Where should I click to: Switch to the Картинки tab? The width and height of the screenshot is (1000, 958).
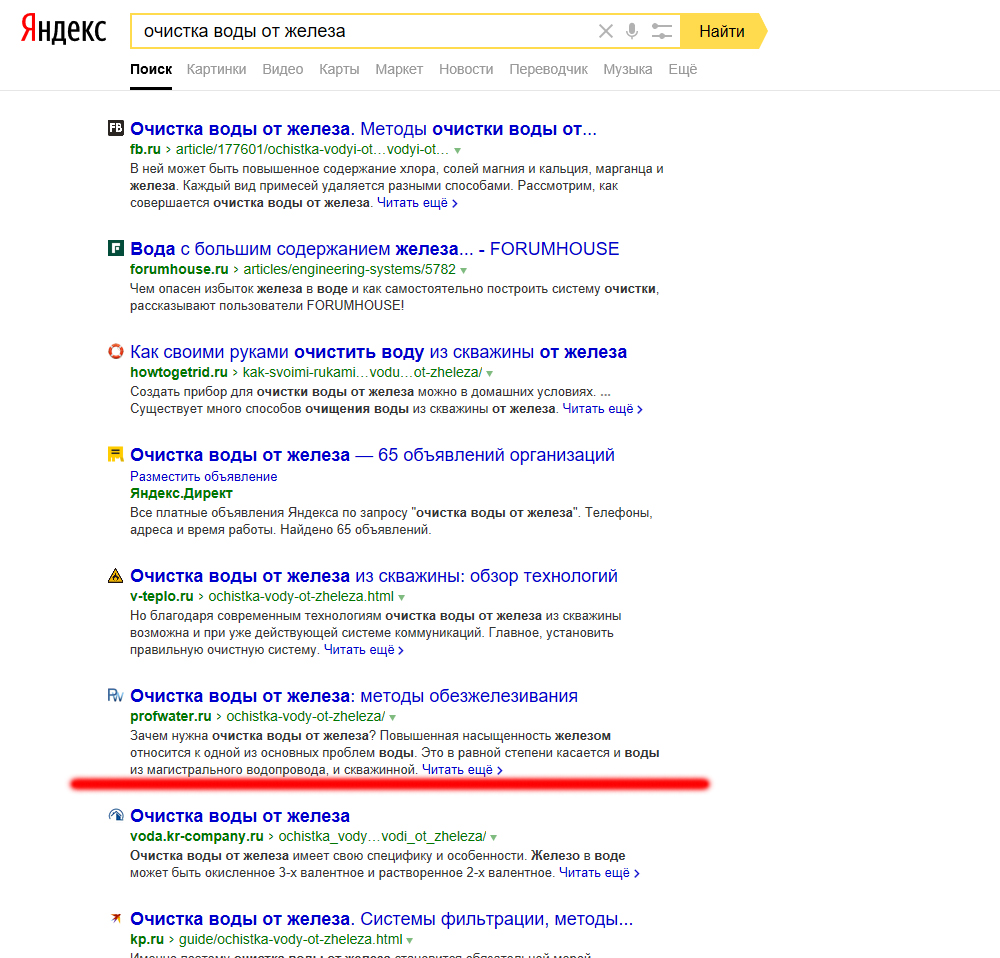[x=216, y=69]
